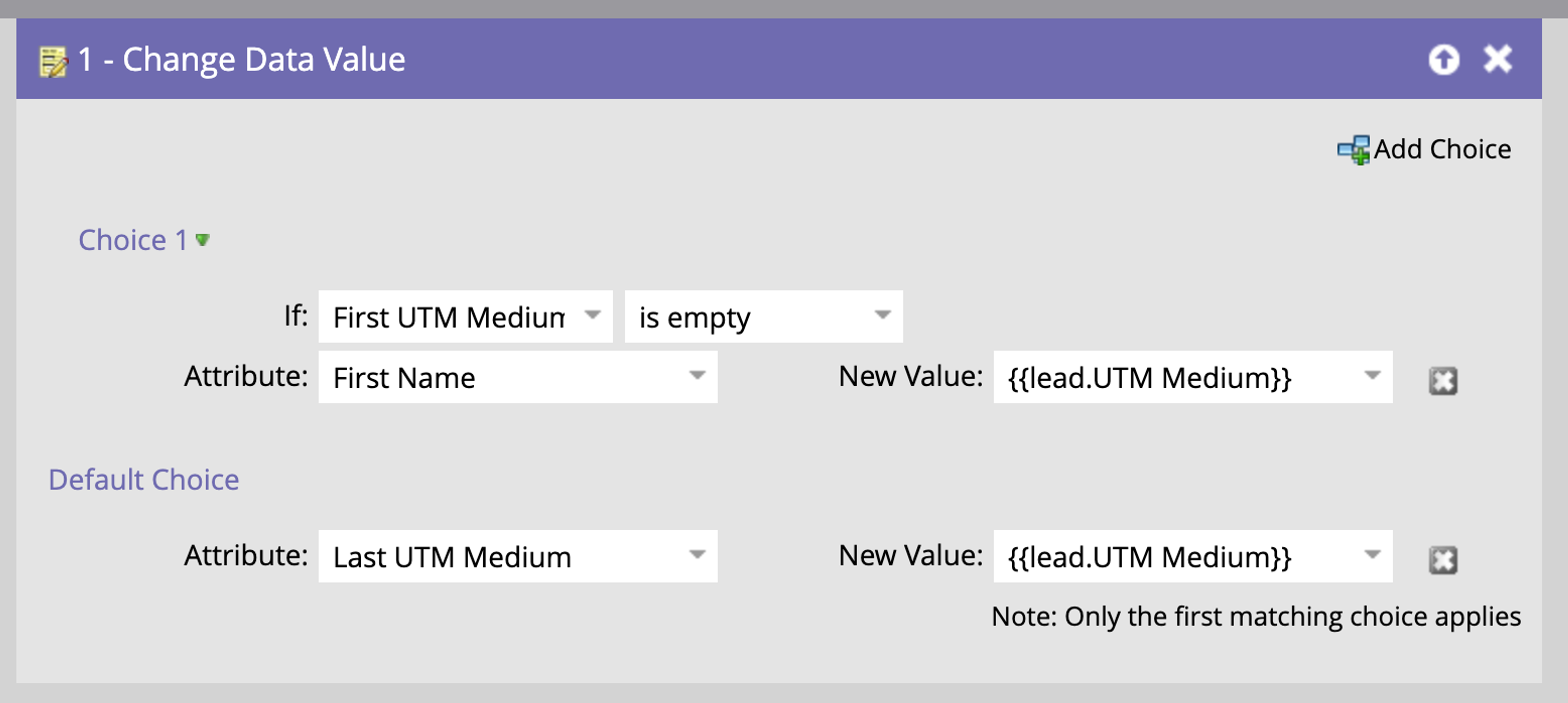Expand Default Choice New Value dropdown arrow
The image size is (1568, 703).
tap(1372, 554)
